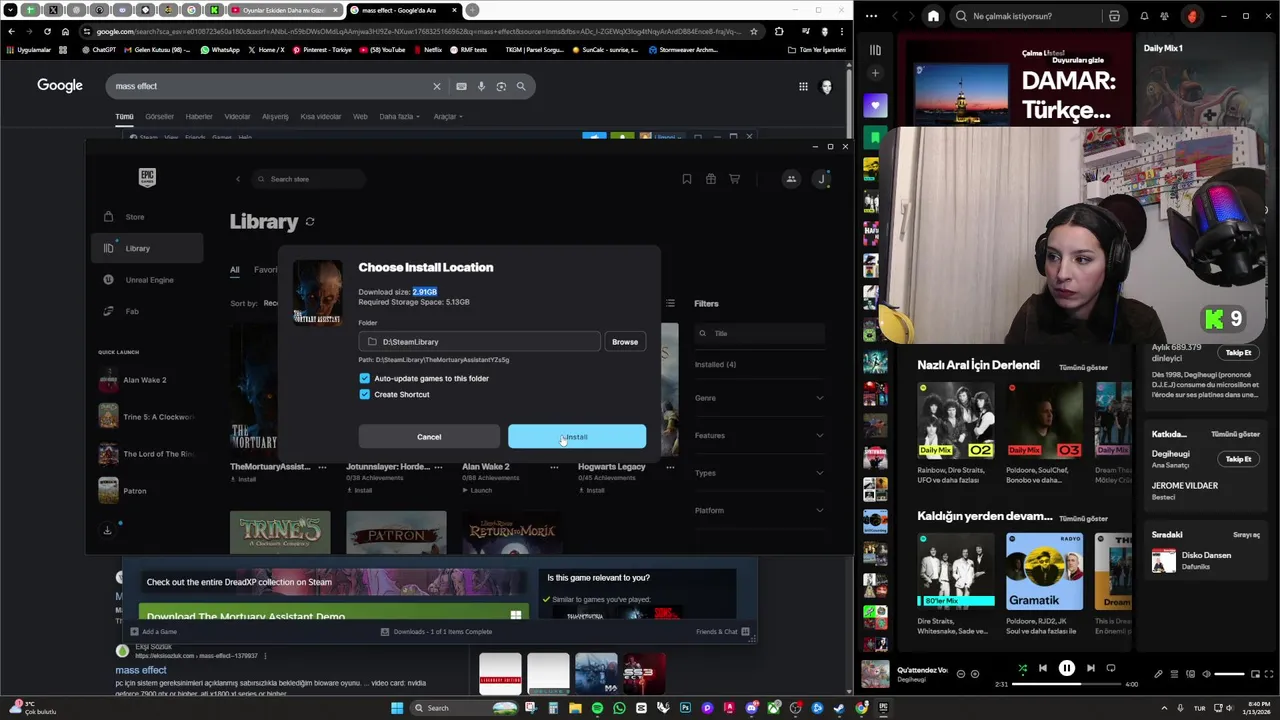1280x720 pixels.
Task: Open Alışveriş tab in Google results
Action: 275,116
